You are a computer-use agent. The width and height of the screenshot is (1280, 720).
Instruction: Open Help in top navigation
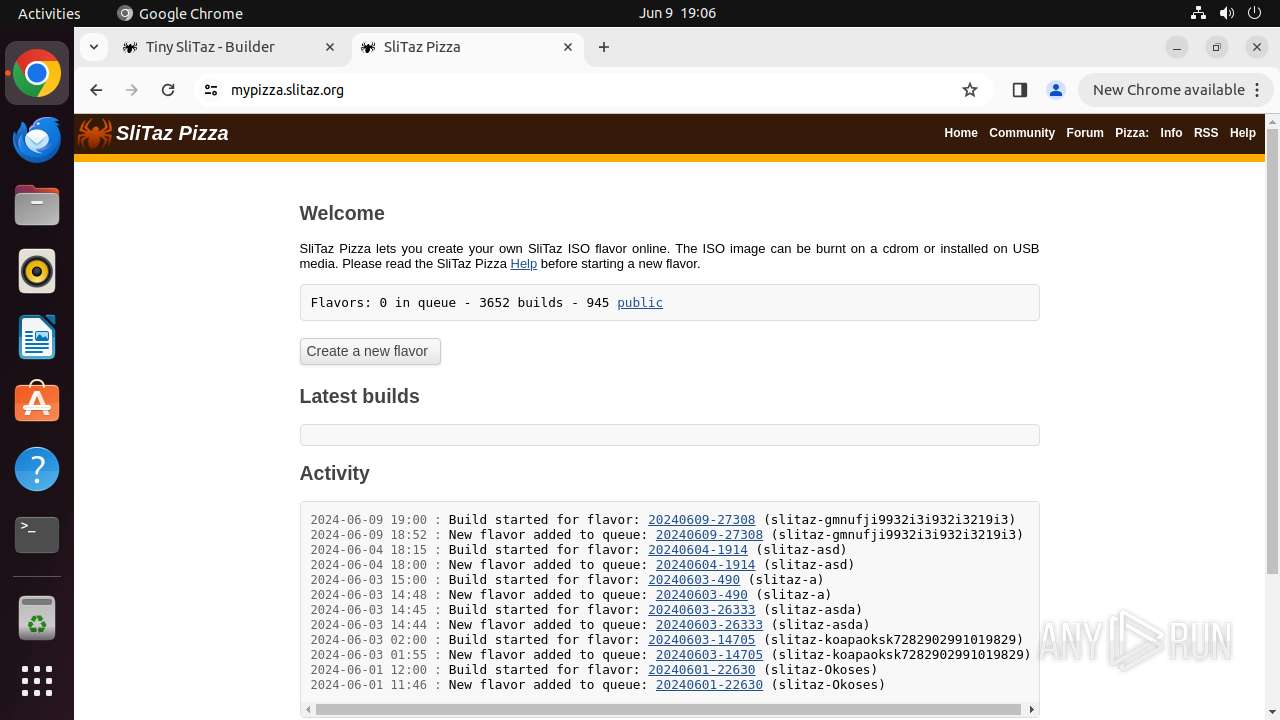click(1243, 133)
